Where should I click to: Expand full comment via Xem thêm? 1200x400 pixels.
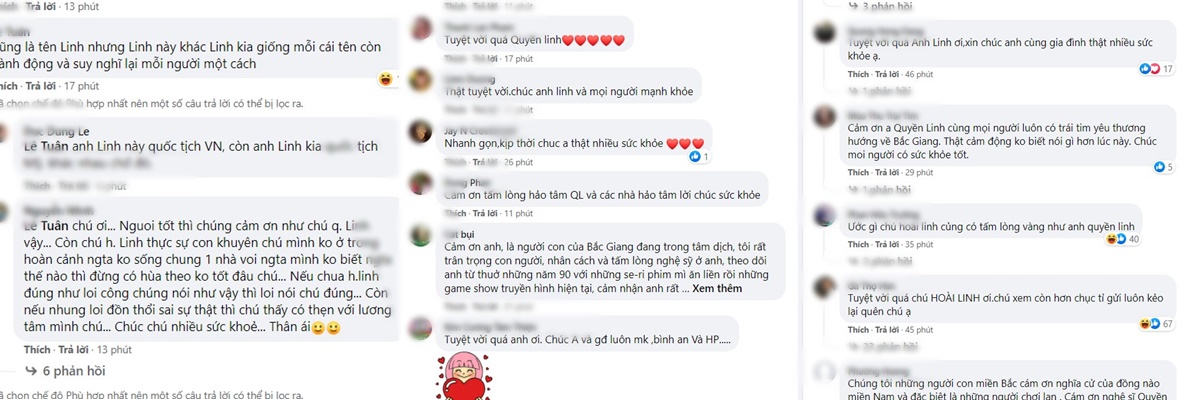click(718, 288)
